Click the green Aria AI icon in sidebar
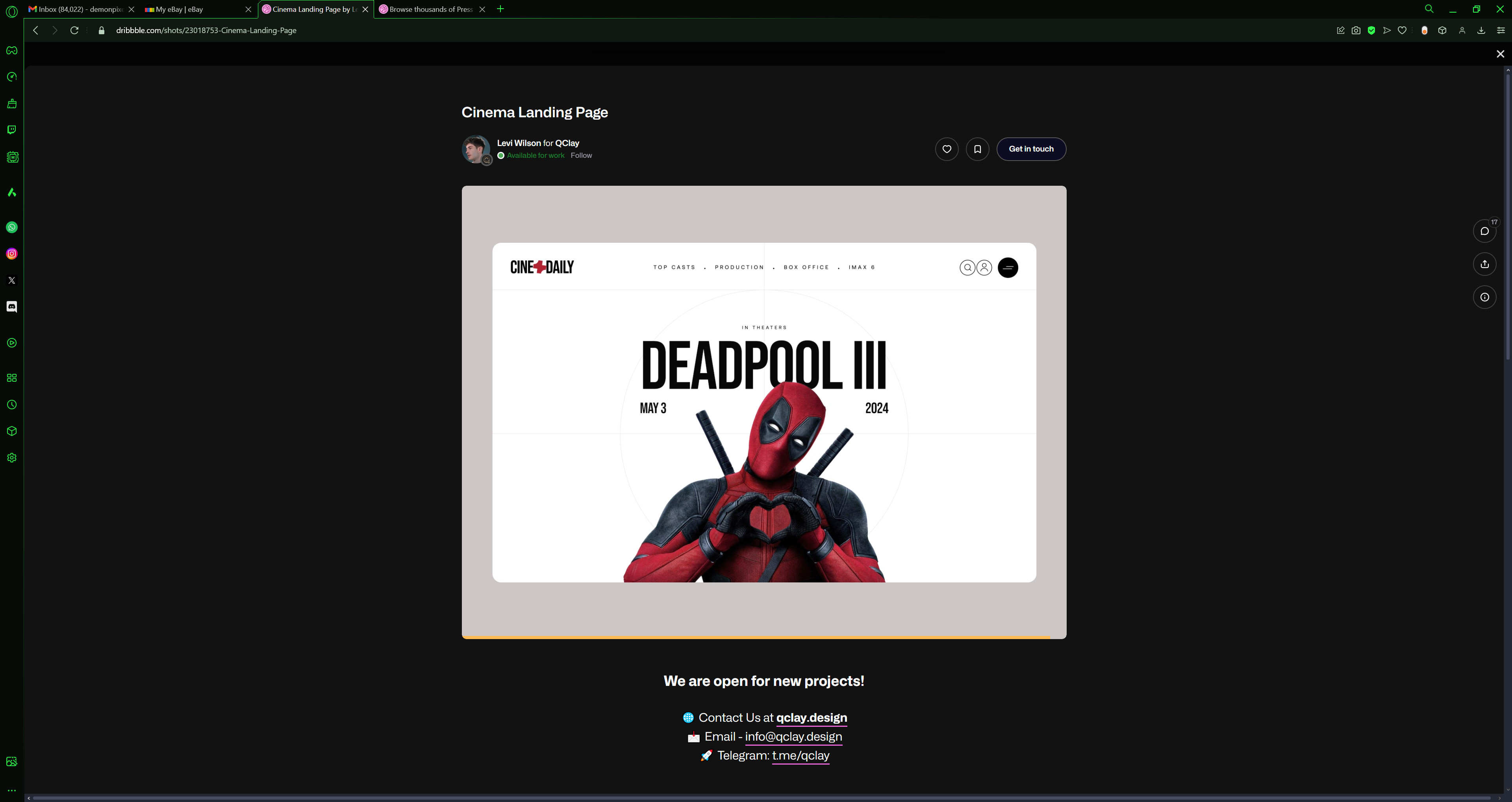Viewport: 1512px width, 802px height. pos(12,192)
